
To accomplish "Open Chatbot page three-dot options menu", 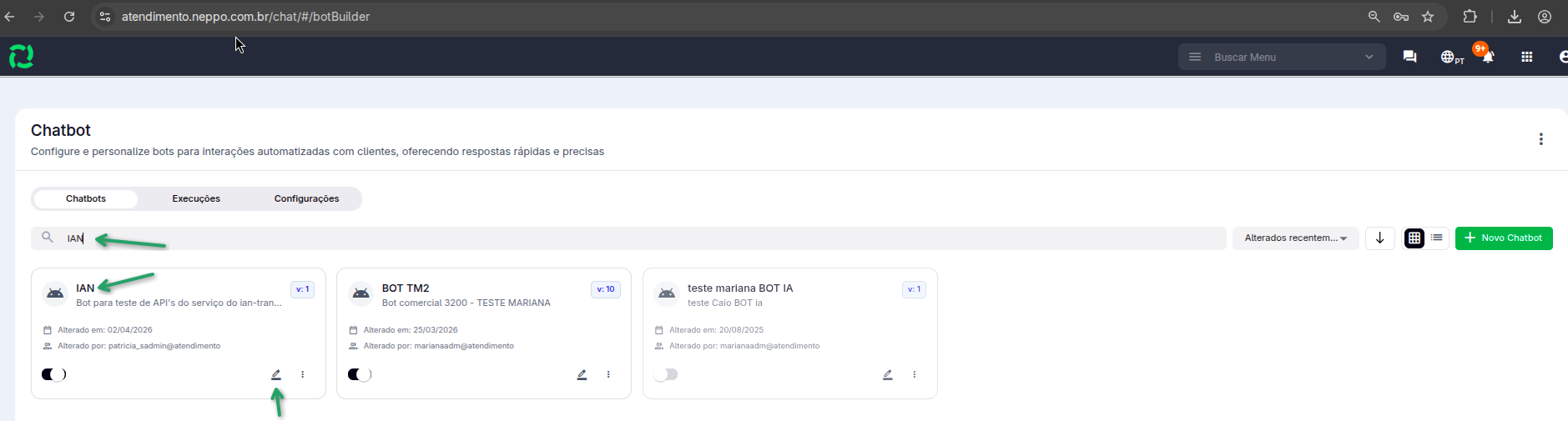I will pos(1540,139).
